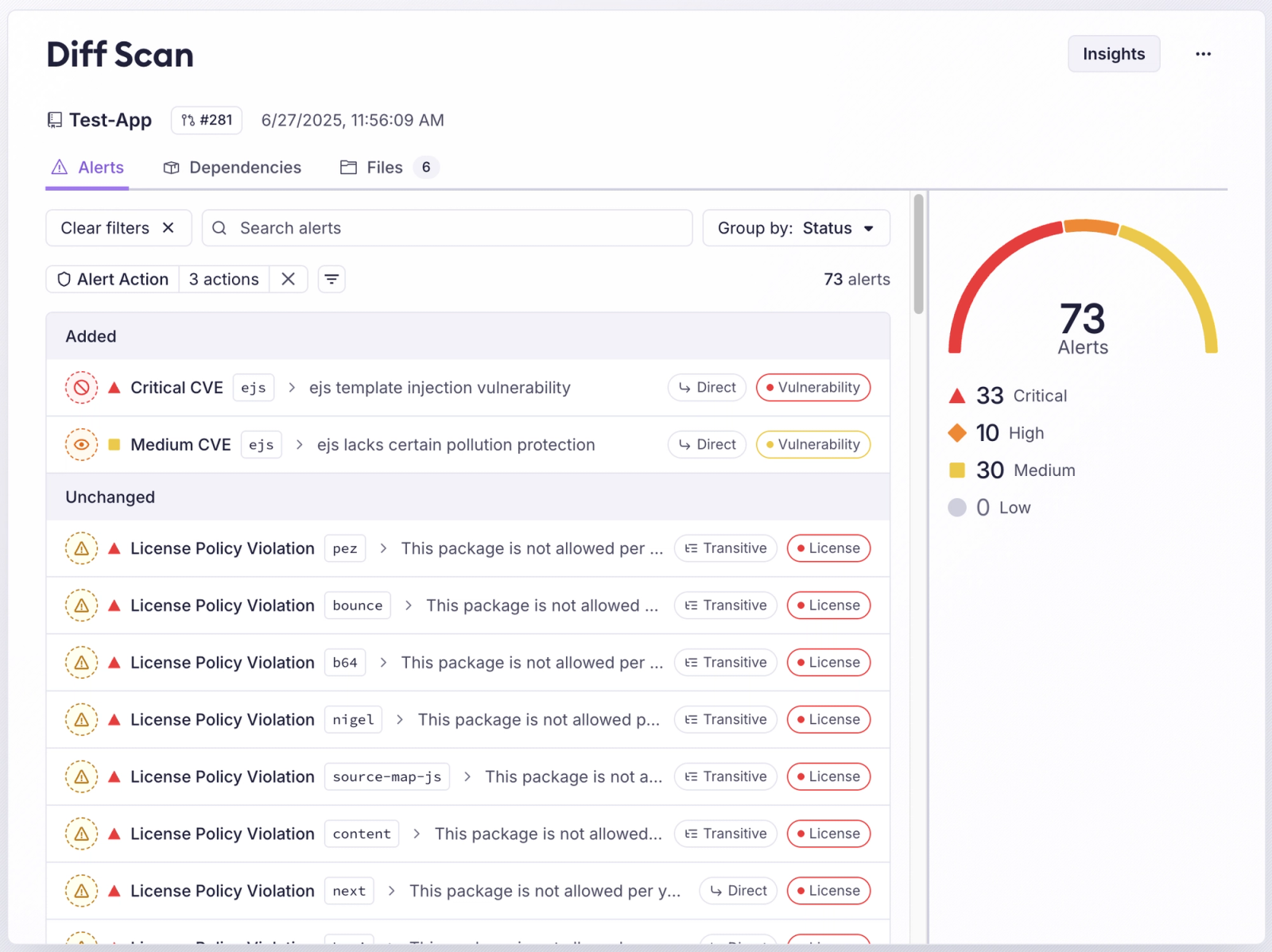1272x952 pixels.
Task: Click the Test-App repository icon
Action: (x=54, y=120)
